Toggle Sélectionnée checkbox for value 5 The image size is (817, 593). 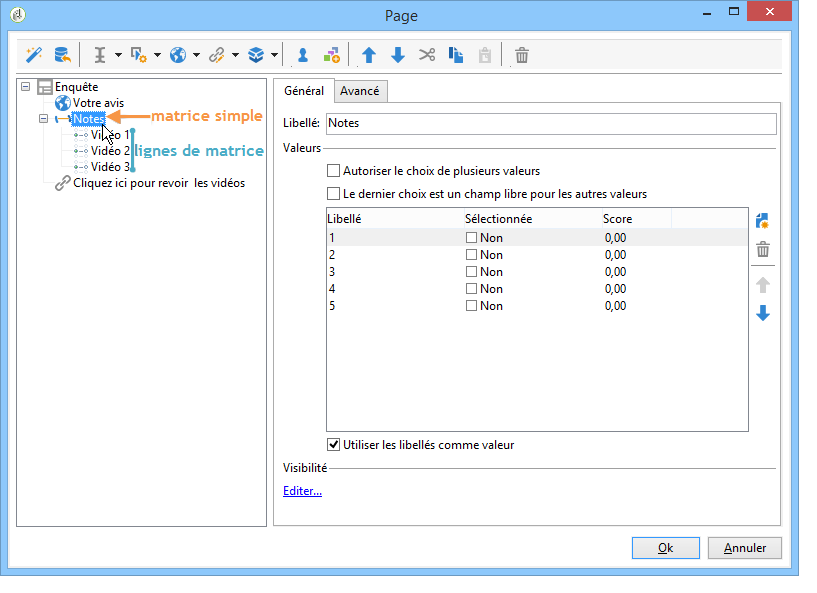[472, 306]
